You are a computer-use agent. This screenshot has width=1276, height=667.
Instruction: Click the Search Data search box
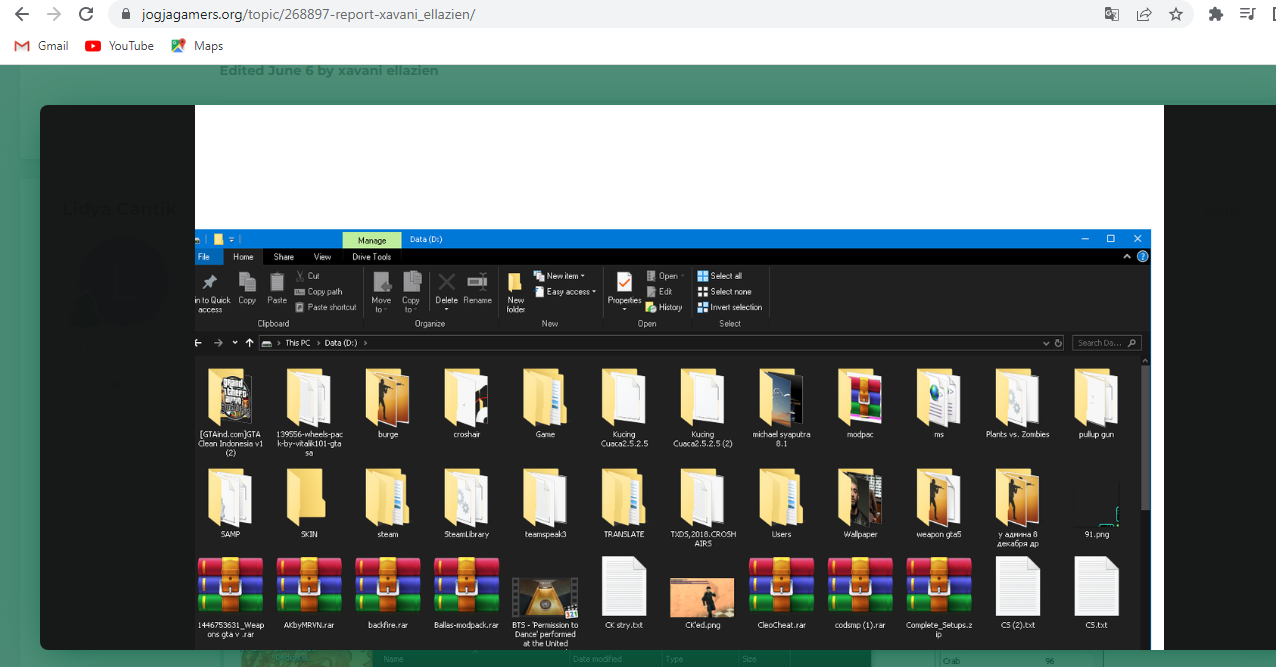1107,343
